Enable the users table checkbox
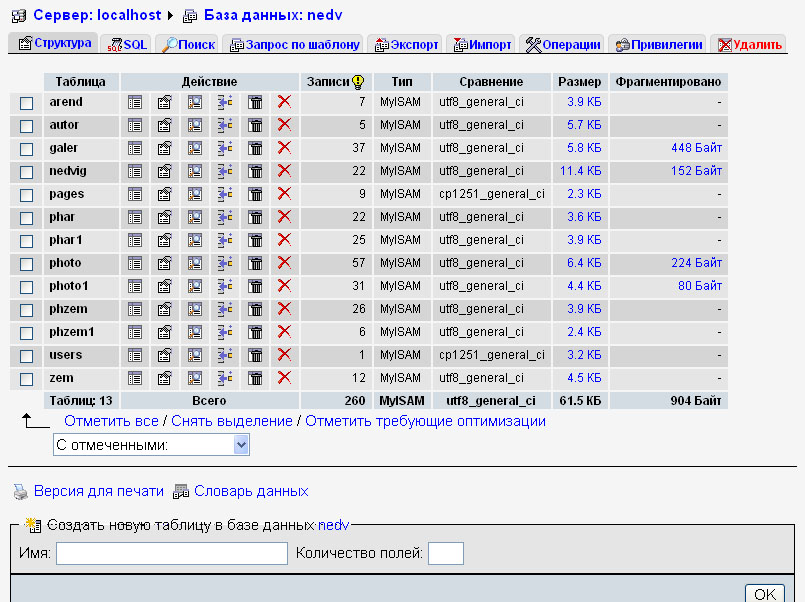Image resolution: width=805 pixels, height=602 pixels. [x=26, y=356]
